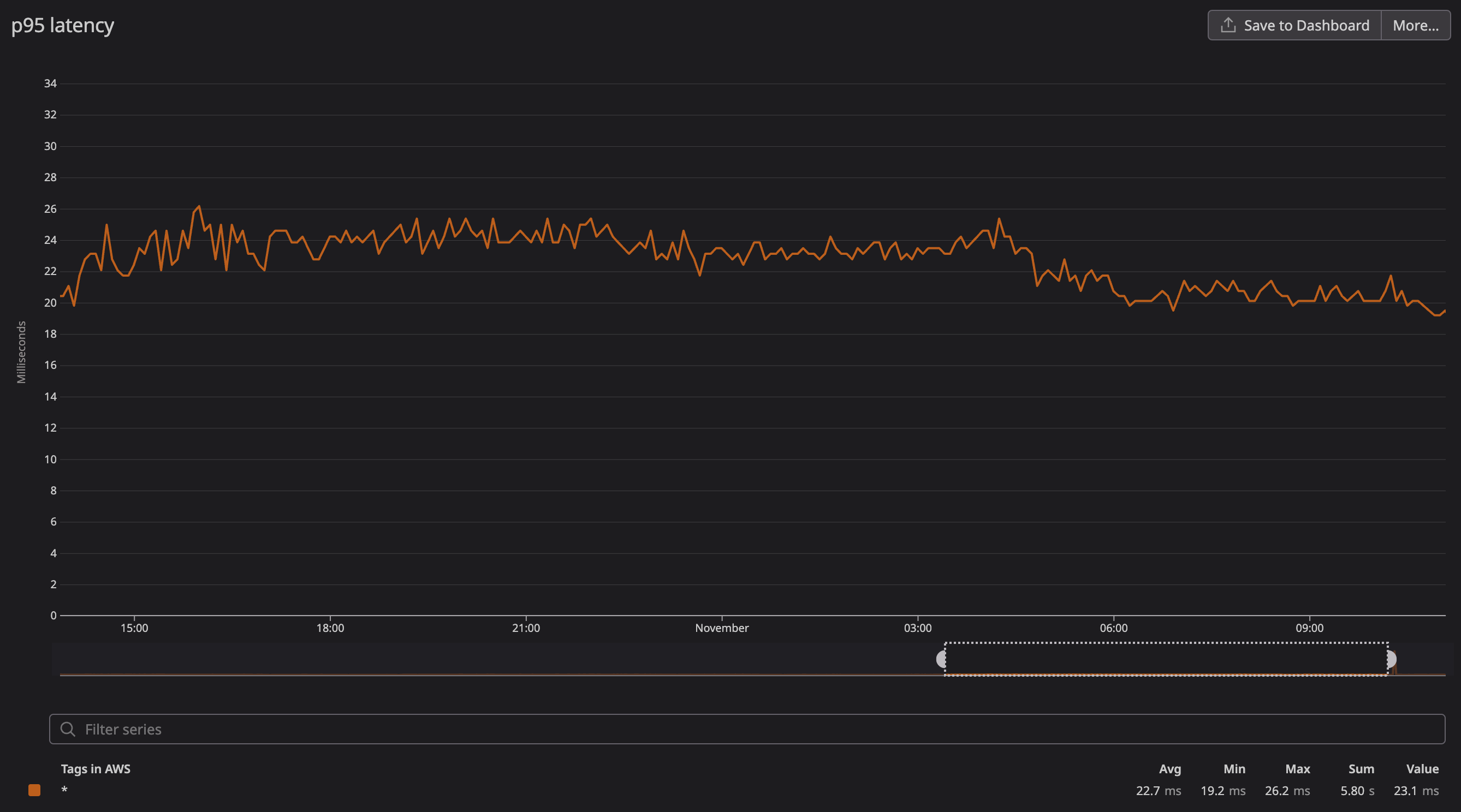
Task: Sort legend by the Sum column header
Action: coord(1361,769)
